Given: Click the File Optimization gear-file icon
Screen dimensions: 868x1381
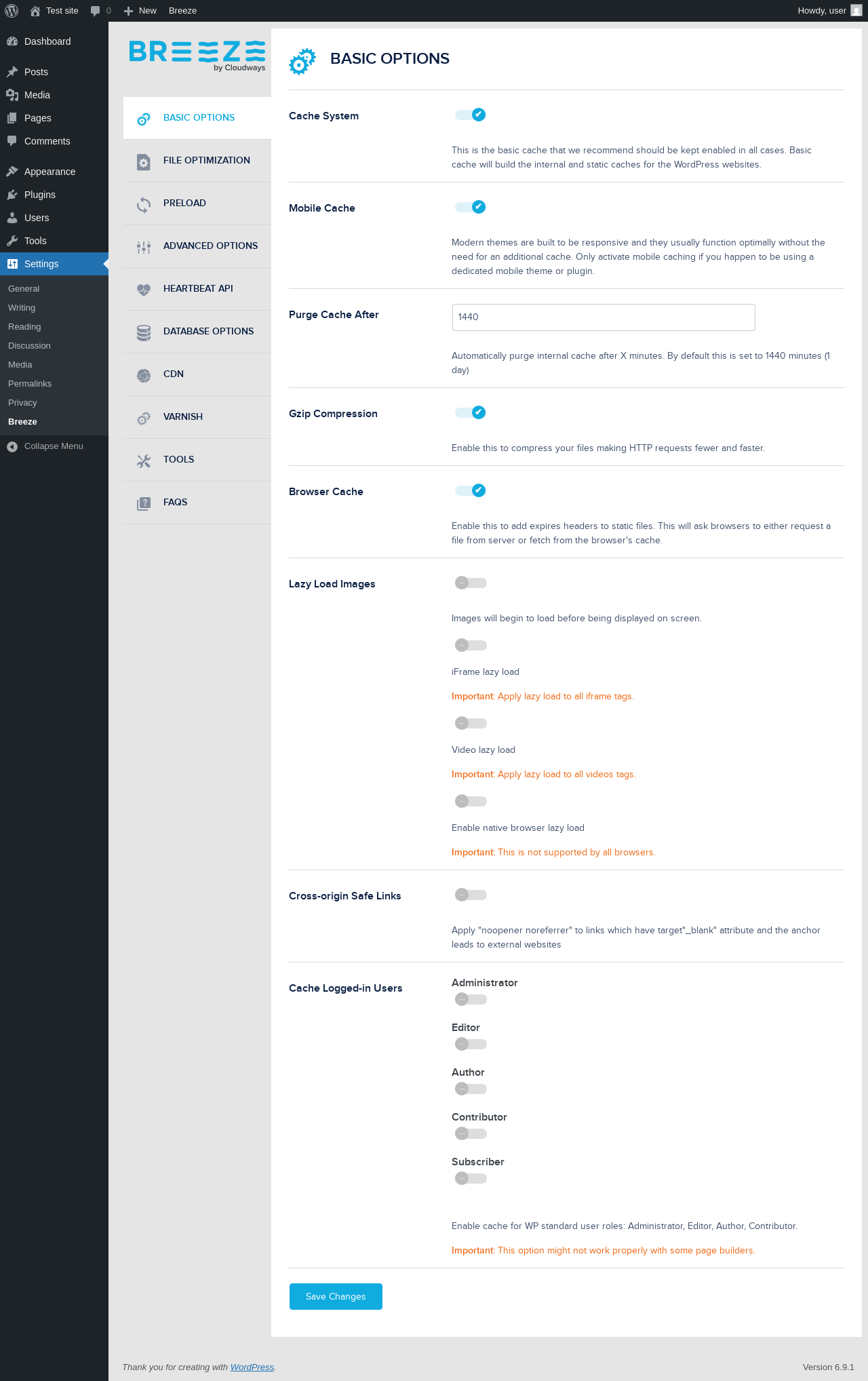Looking at the screenshot, I should pos(144,162).
